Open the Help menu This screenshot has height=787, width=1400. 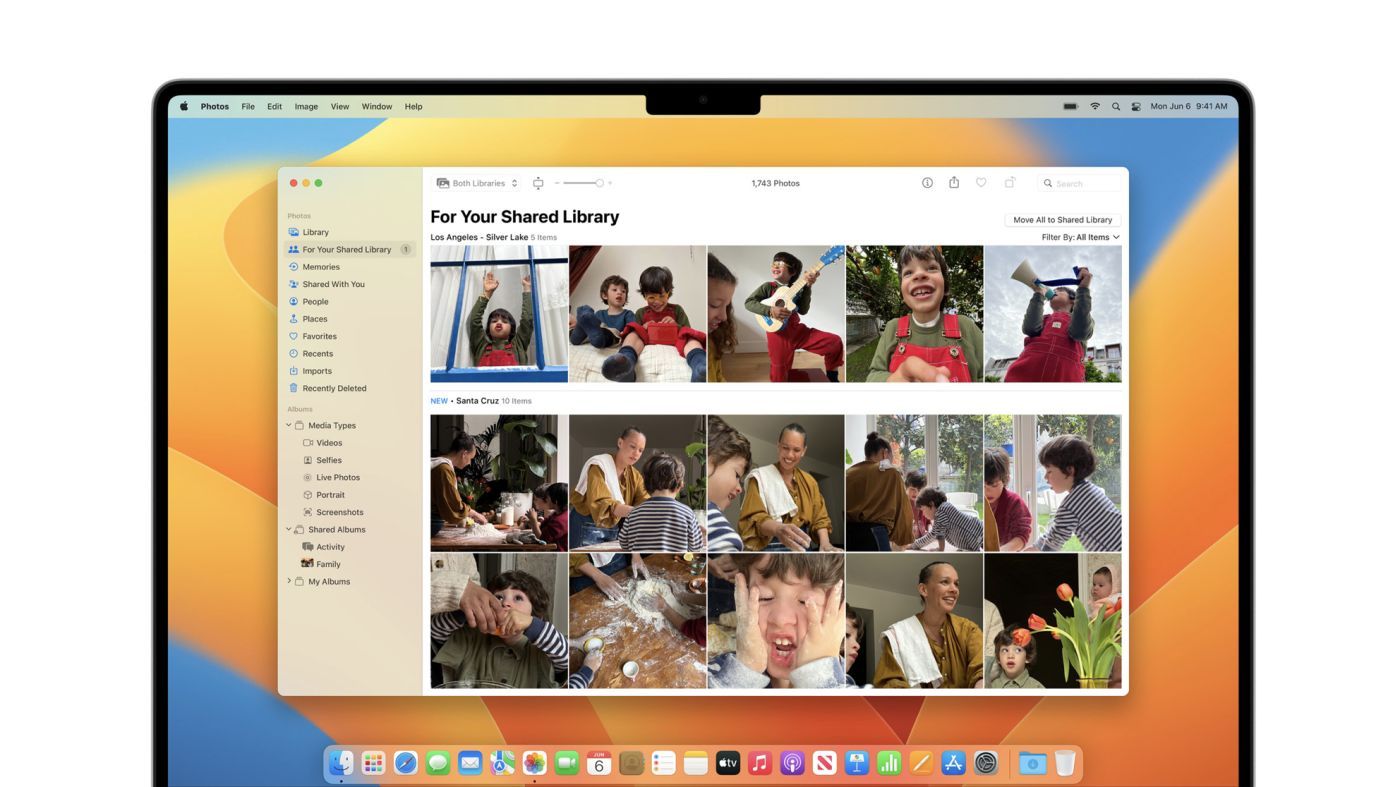413,106
